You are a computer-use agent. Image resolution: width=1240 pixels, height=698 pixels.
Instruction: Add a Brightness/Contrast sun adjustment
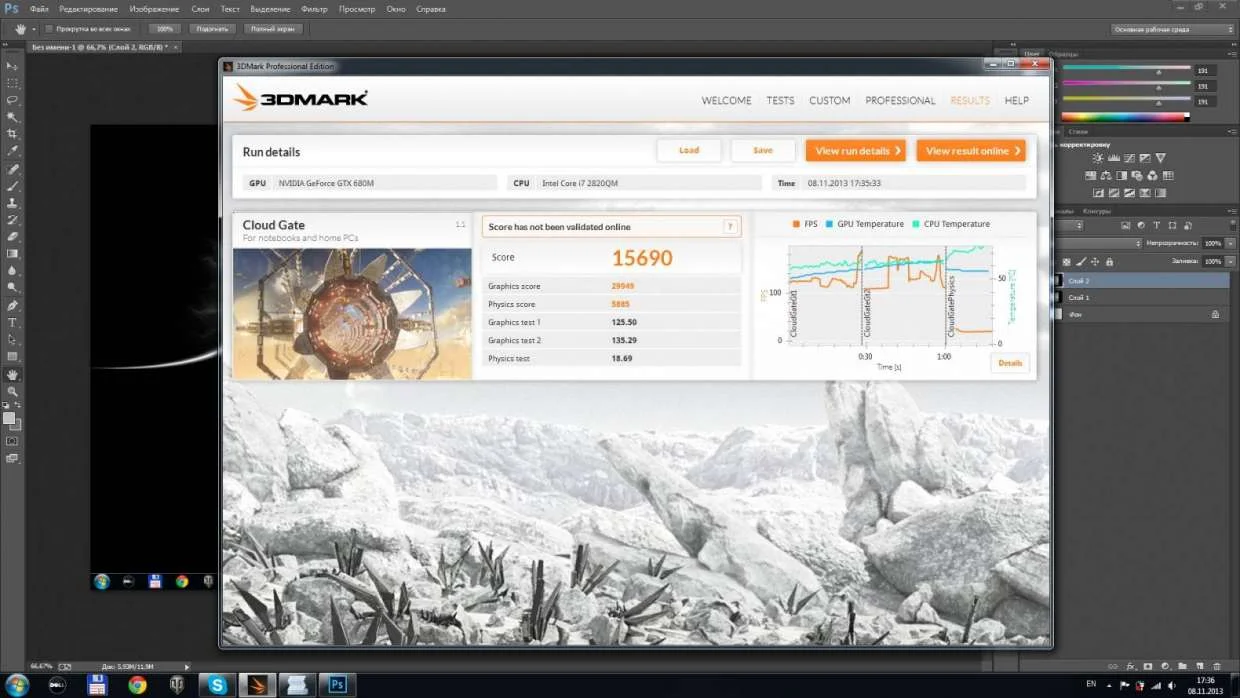[x=1098, y=158]
